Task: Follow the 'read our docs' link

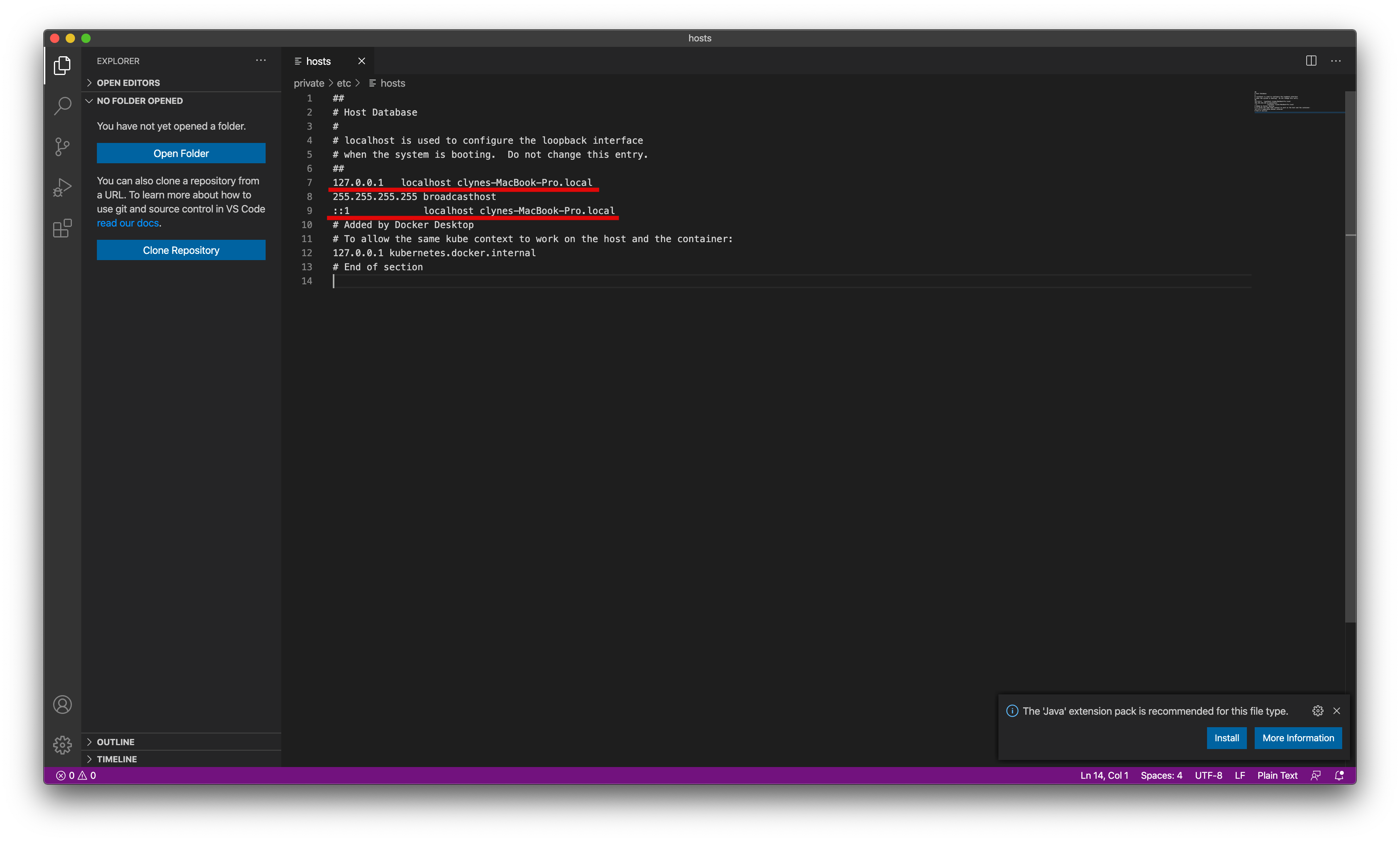Action: click(x=128, y=223)
